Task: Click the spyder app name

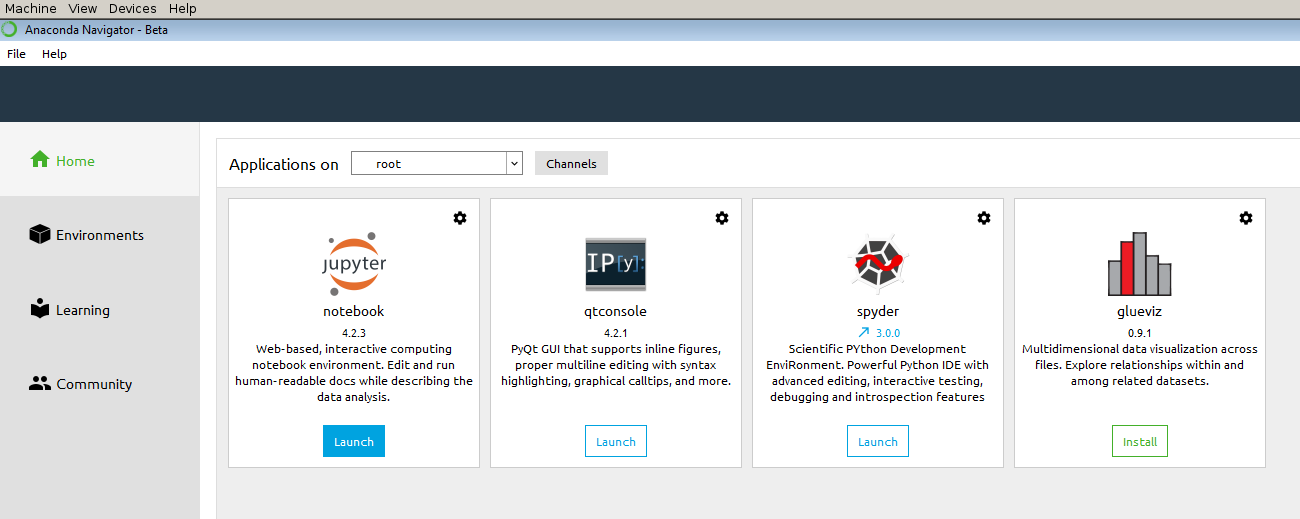Action: [x=878, y=311]
